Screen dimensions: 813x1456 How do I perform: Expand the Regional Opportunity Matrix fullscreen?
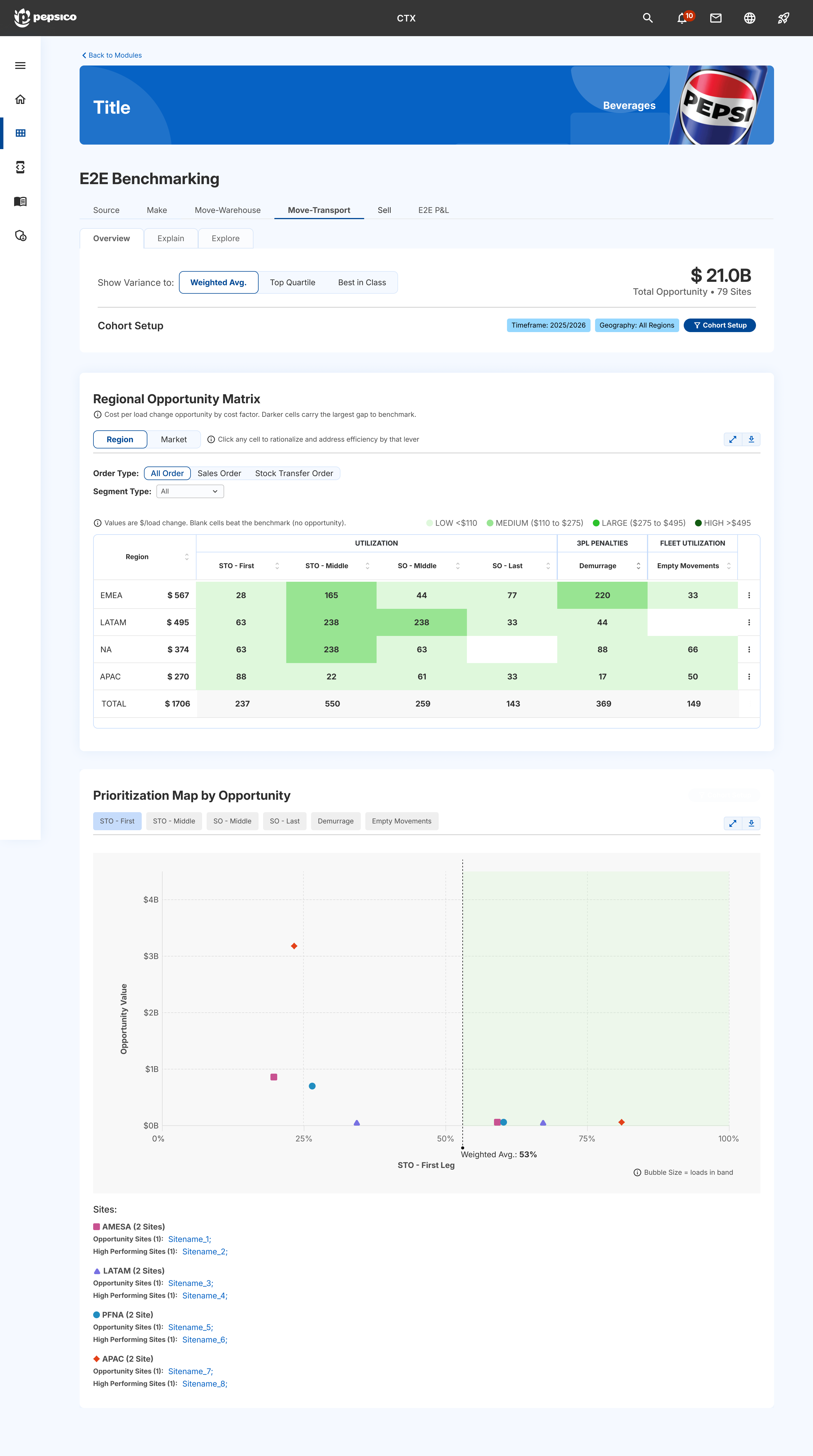pyautogui.click(x=732, y=439)
